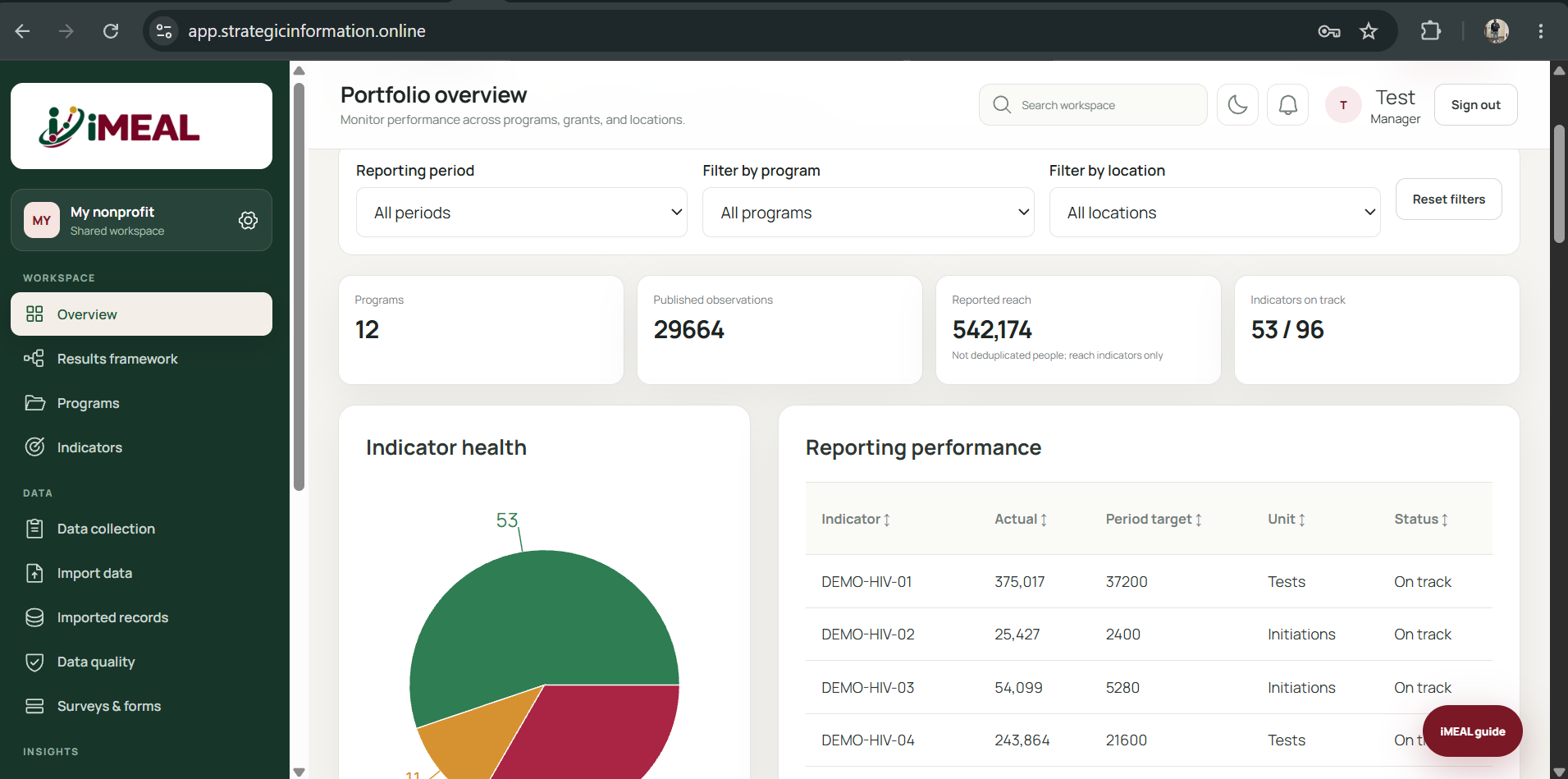This screenshot has height=779, width=1568.
Task: Sort table by Unit column
Action: 1287,519
